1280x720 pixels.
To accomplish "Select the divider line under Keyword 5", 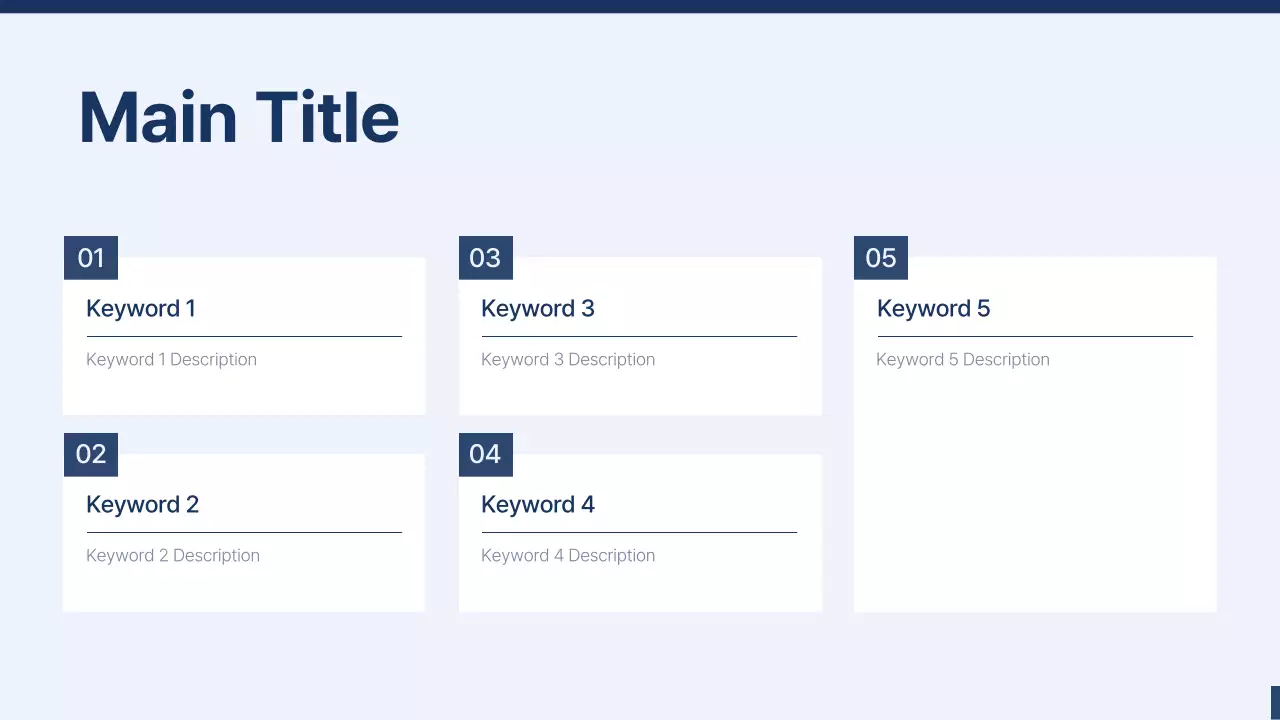I will pos(1035,337).
